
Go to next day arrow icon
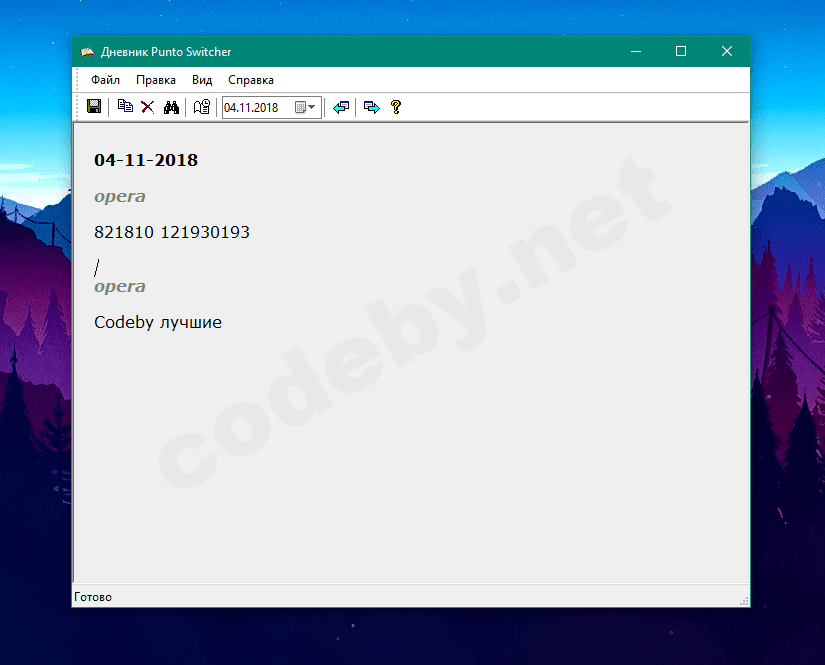point(372,107)
